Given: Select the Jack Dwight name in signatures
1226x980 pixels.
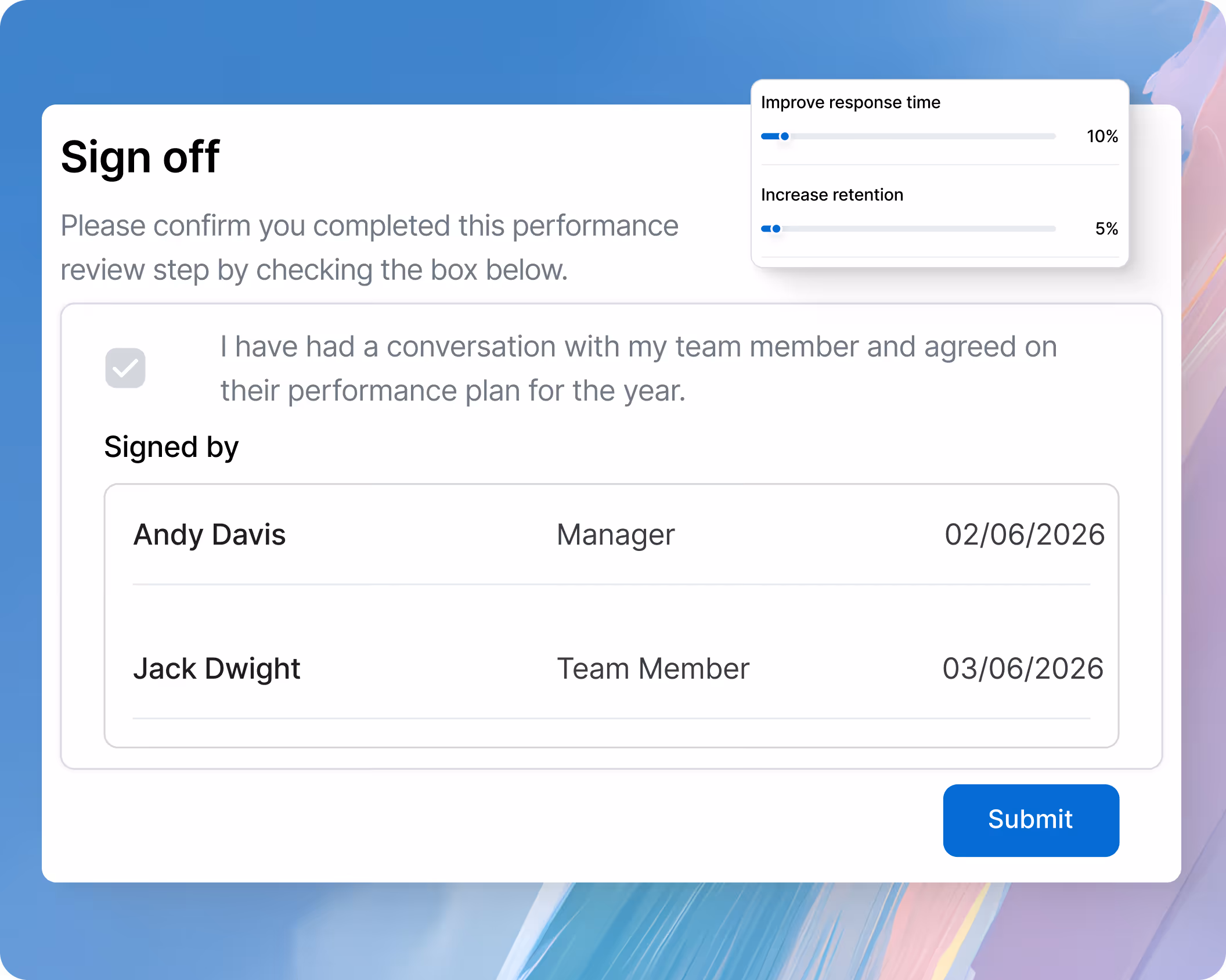Looking at the screenshot, I should pos(217,669).
